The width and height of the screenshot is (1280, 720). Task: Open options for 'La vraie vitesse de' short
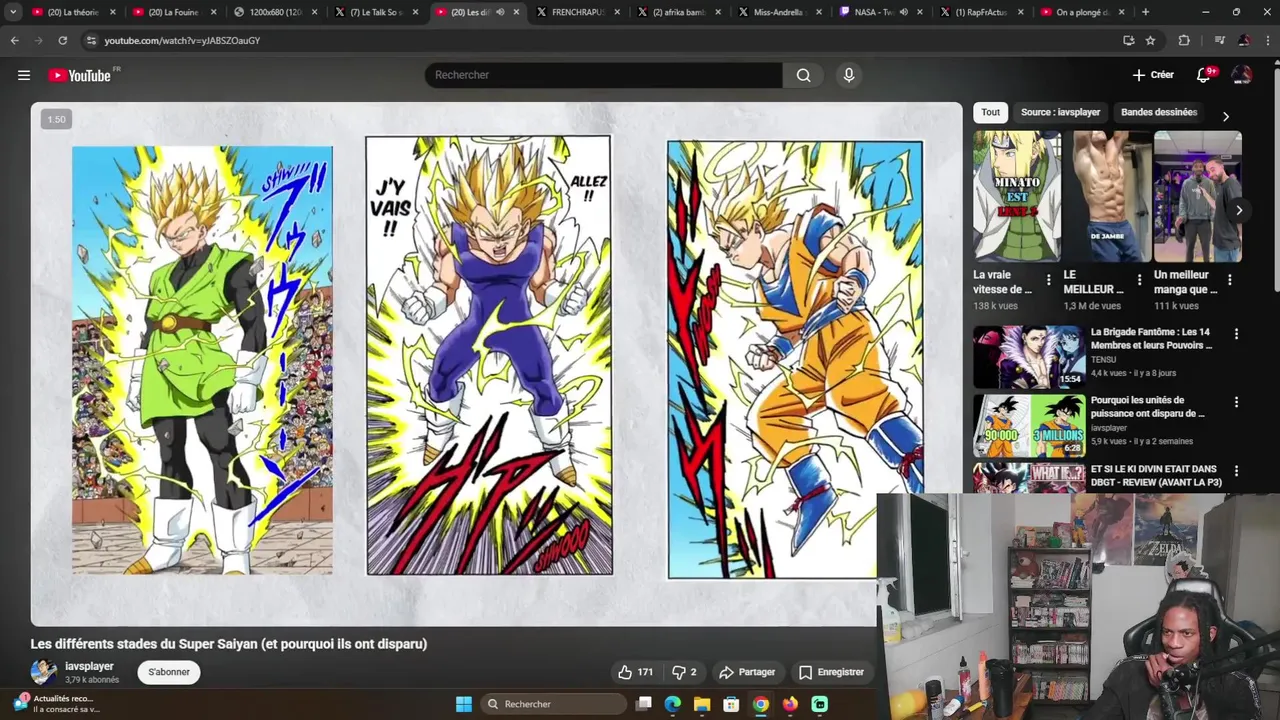1048,280
